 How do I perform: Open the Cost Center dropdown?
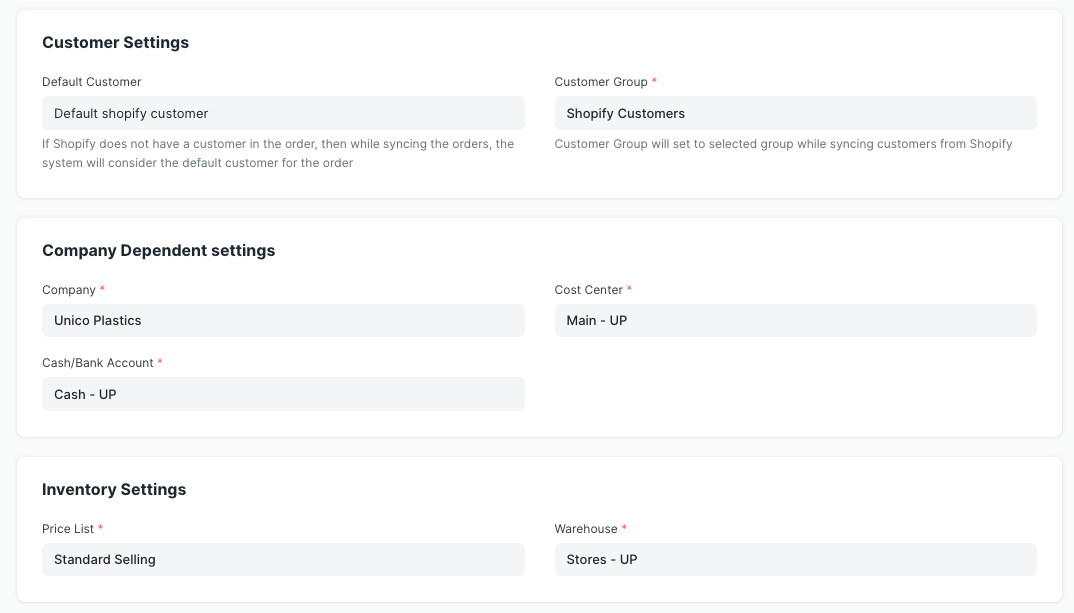[795, 320]
